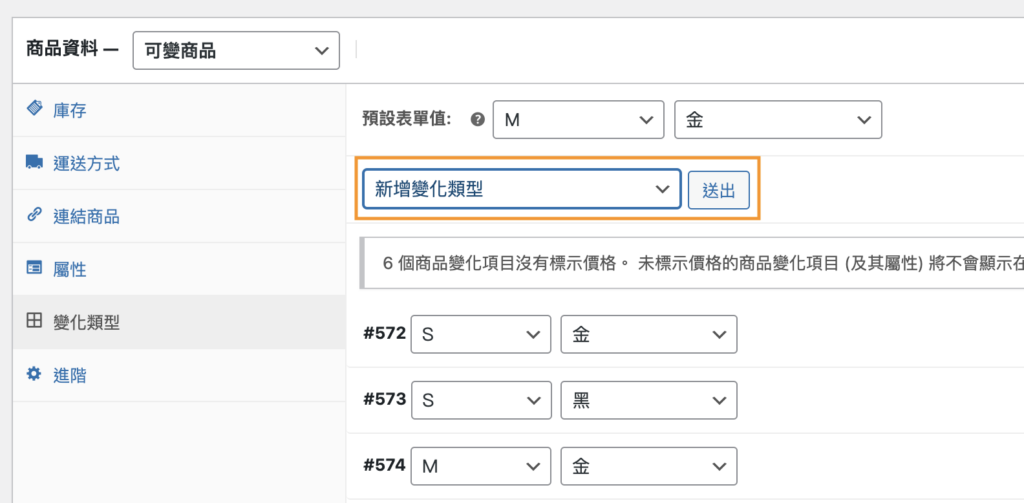
Task: Click the 商品資料 heading
Action: (x=72, y=50)
